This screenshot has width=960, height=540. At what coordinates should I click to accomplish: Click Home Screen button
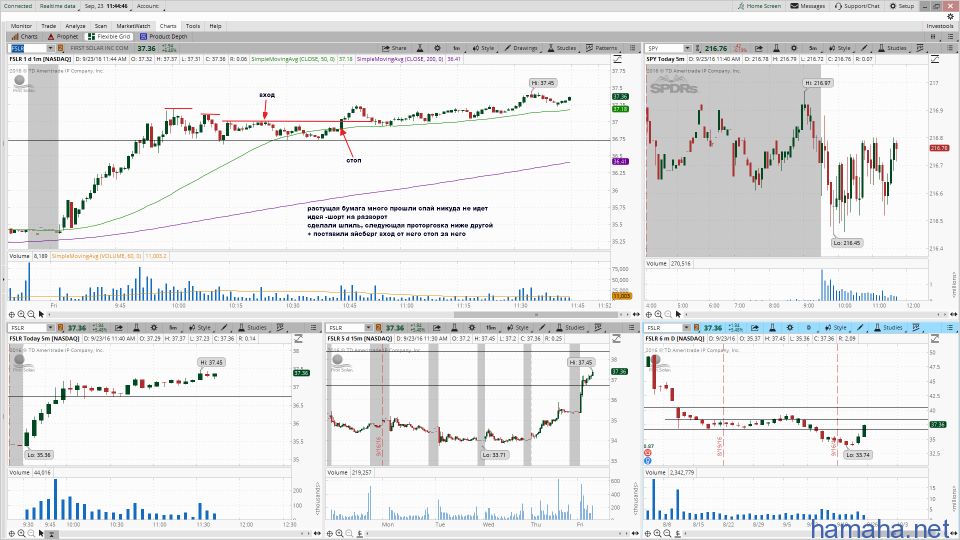click(x=759, y=6)
